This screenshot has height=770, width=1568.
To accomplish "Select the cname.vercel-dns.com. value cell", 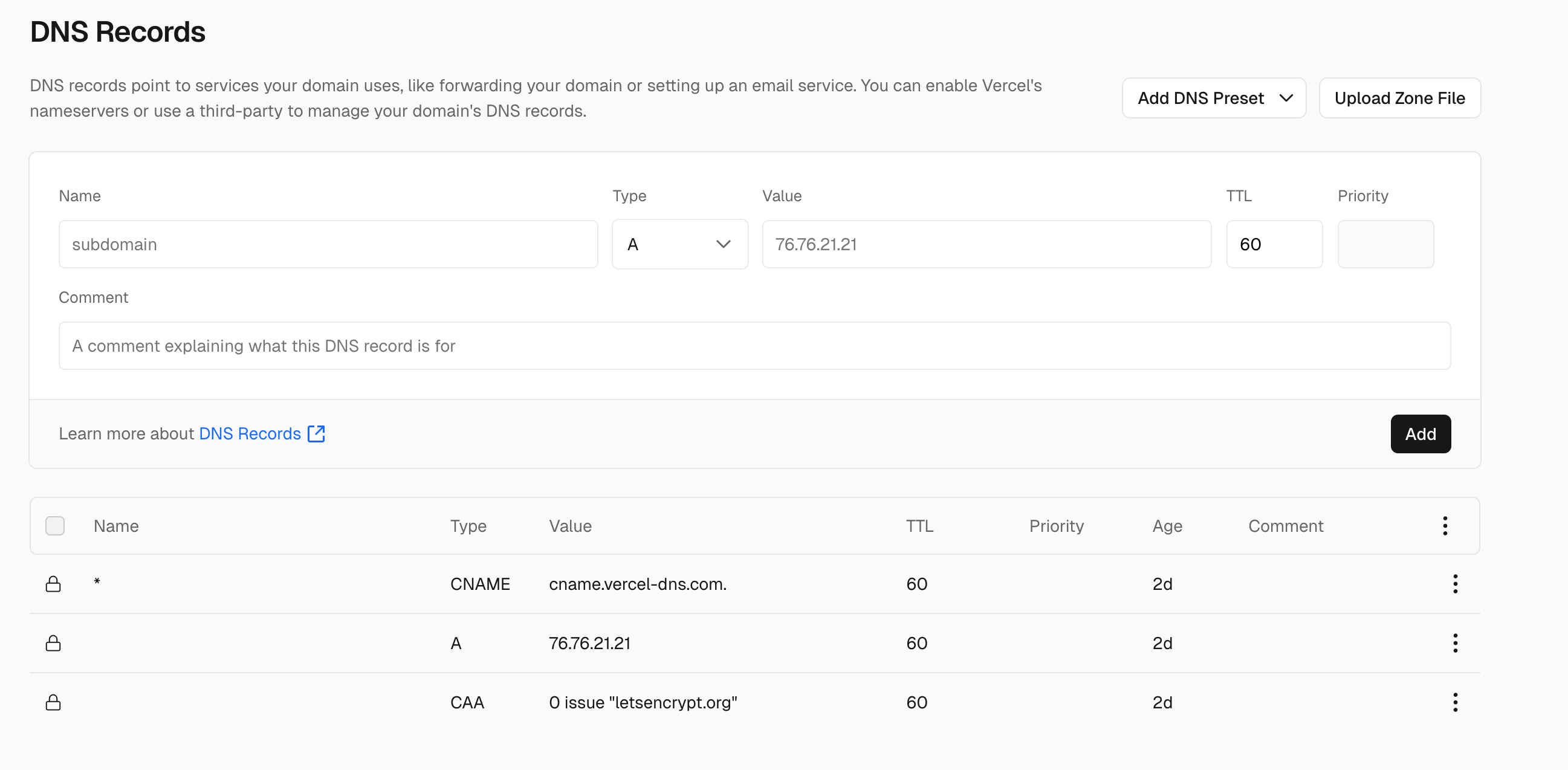I will [x=637, y=584].
